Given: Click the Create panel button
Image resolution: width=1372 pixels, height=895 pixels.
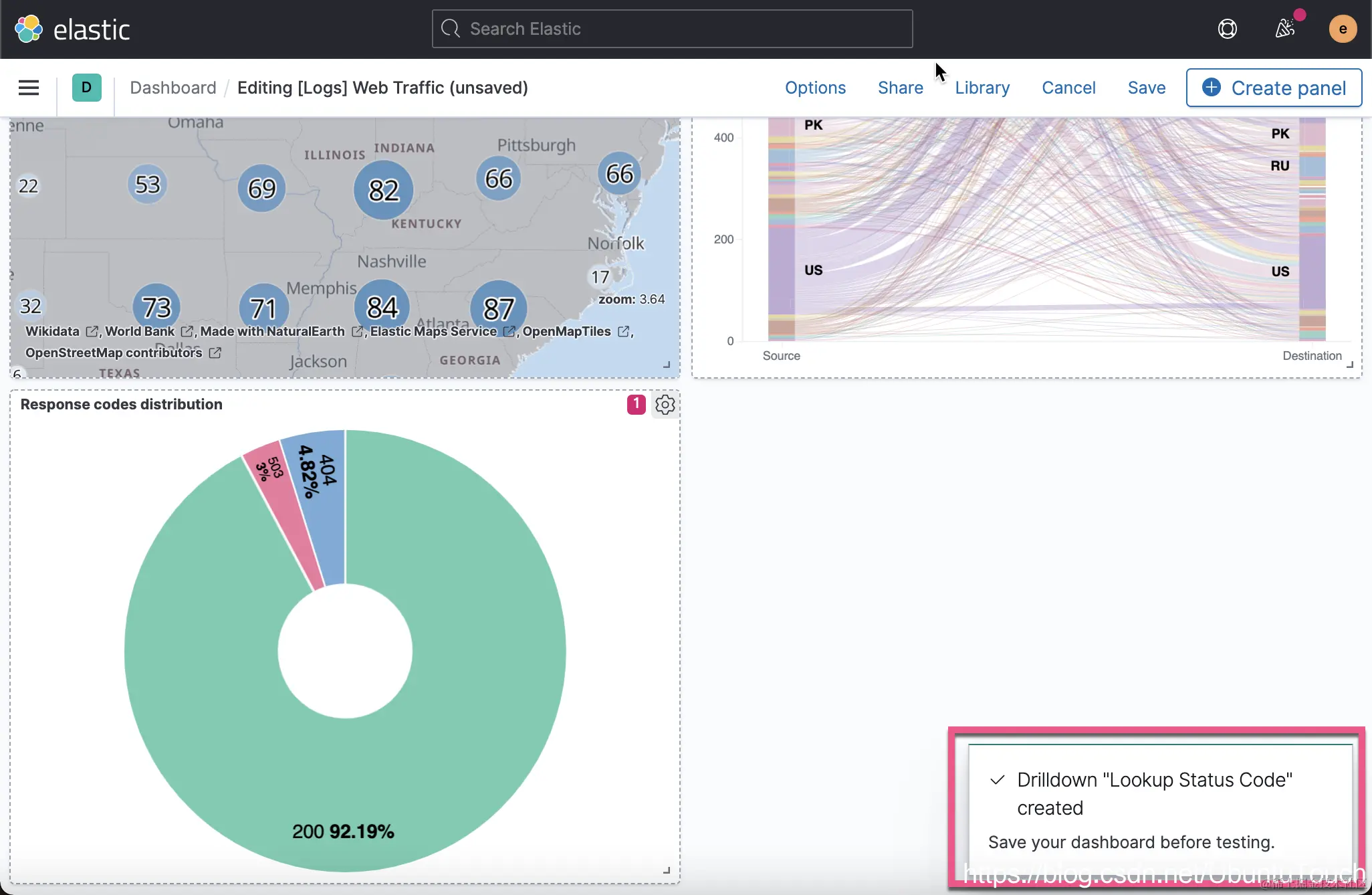Looking at the screenshot, I should (1274, 88).
